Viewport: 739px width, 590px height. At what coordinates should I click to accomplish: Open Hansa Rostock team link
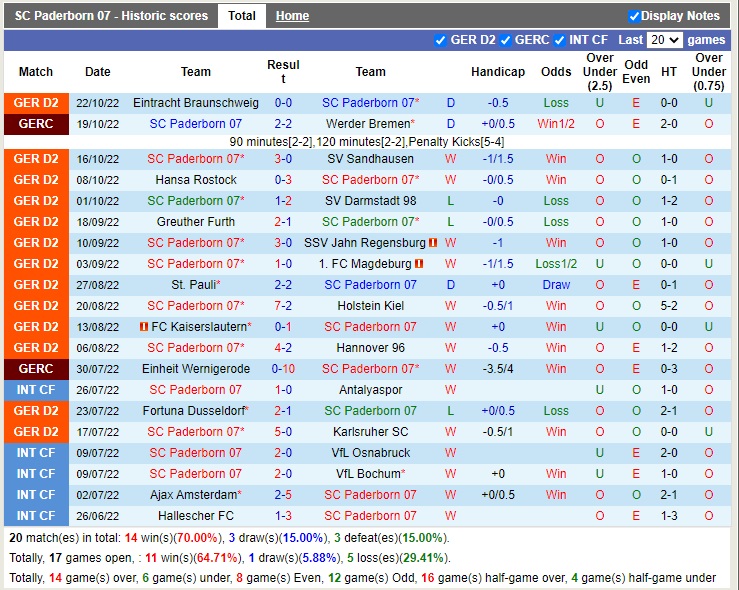(x=196, y=180)
